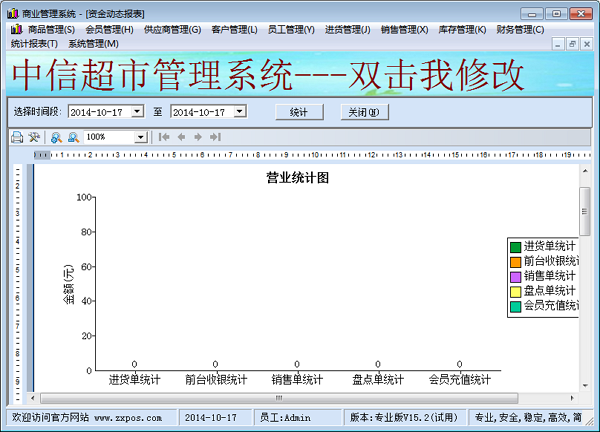Open the 统计报表(T) menu
The height and width of the screenshot is (432, 600).
(34, 44)
